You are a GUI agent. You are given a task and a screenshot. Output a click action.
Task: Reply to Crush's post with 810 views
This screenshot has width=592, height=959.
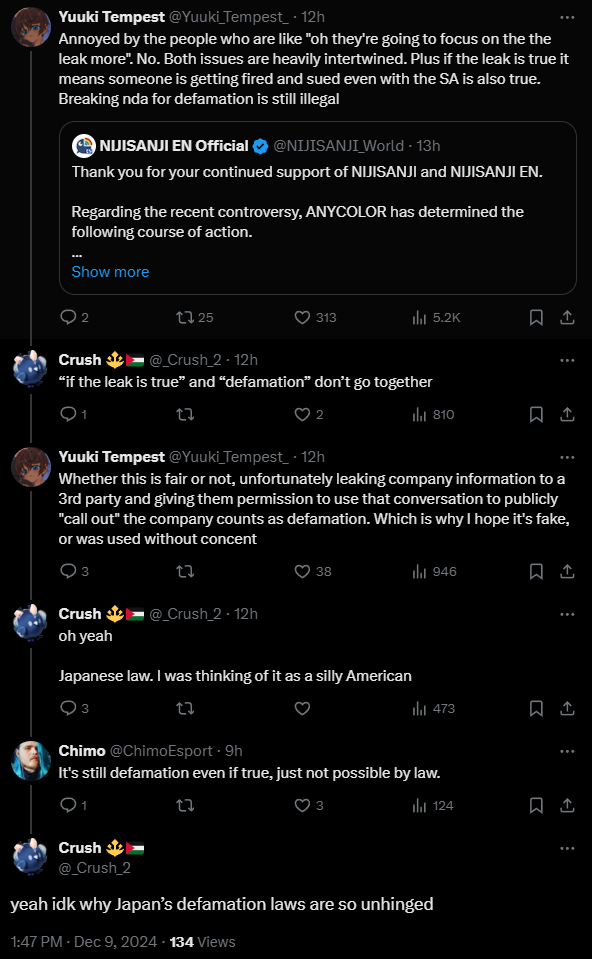coord(68,415)
